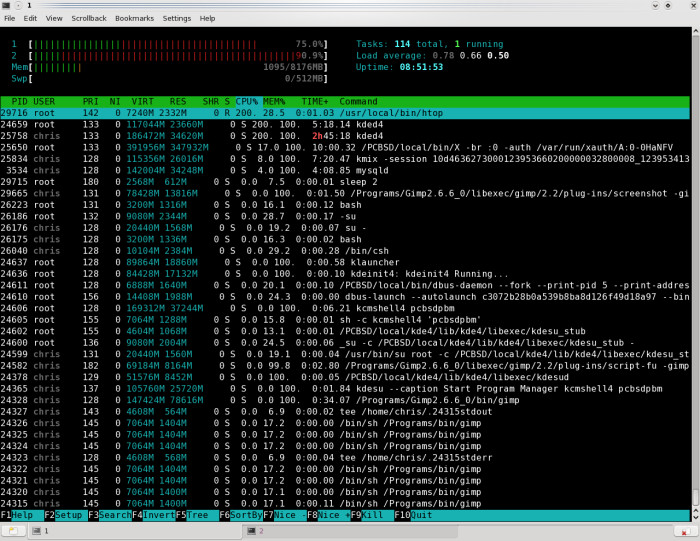Select the sleep 2 process row
700x541 pixels.
(345, 182)
